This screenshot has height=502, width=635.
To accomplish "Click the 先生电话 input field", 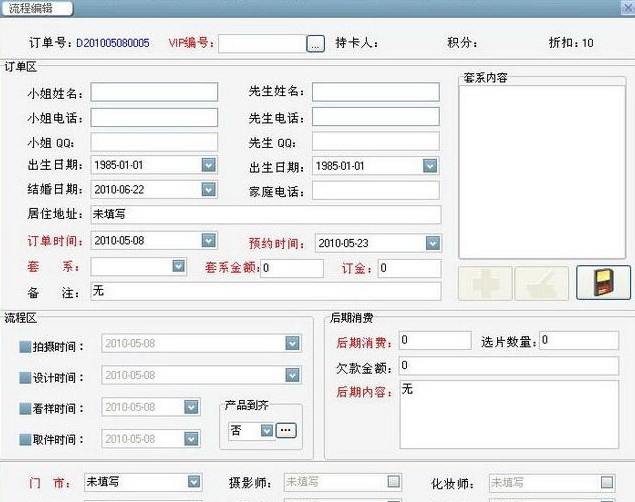I will tap(375, 117).
